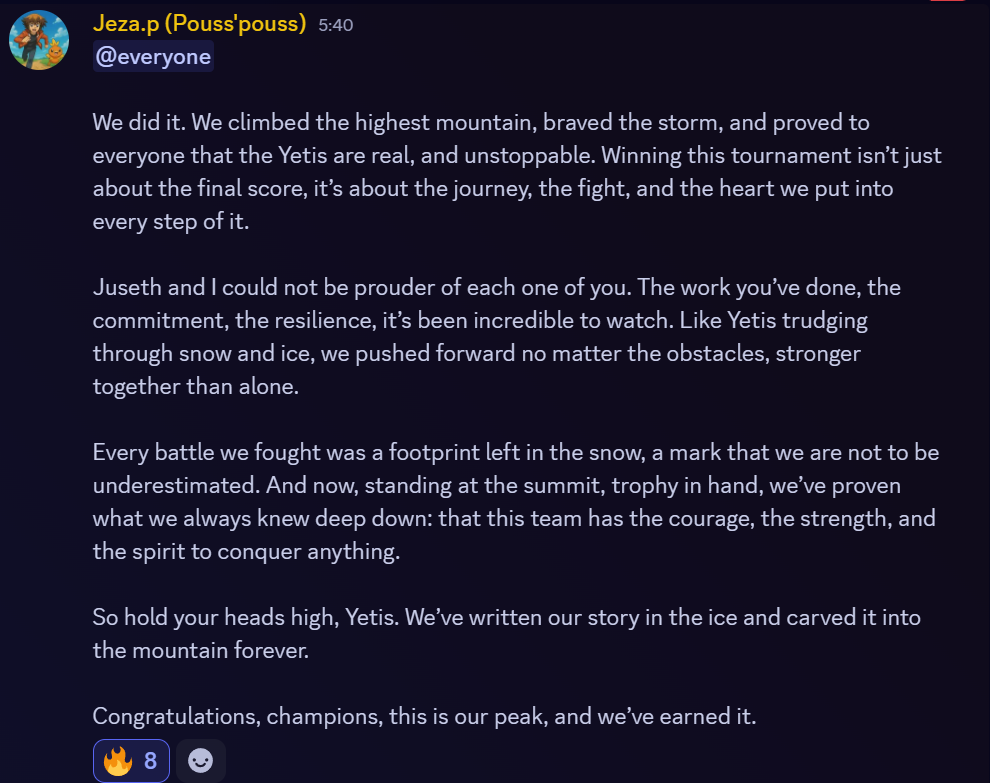Click the text "the spirit to conquer anything."
Image resolution: width=990 pixels, height=783 pixels.
pos(246,552)
